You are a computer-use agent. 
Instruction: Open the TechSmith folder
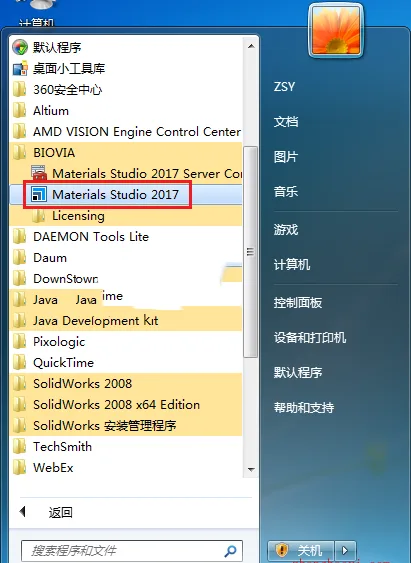point(126,447)
